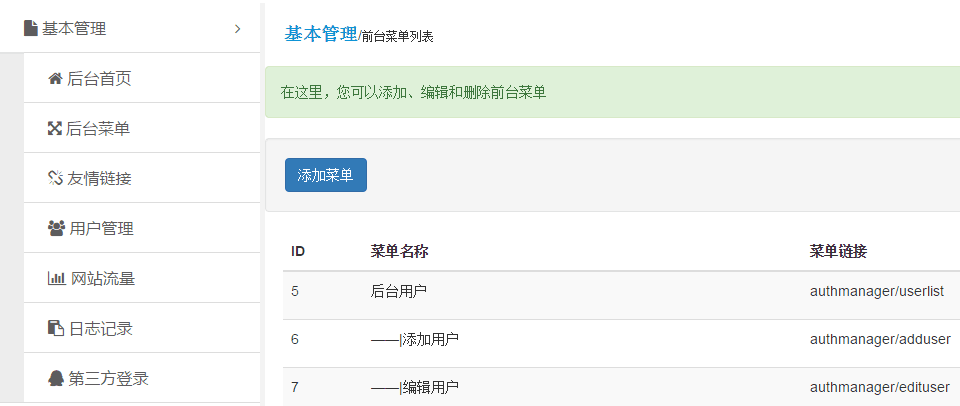960x406 pixels.
Task: Click the authmanager/adduser link text
Action: tap(880, 339)
